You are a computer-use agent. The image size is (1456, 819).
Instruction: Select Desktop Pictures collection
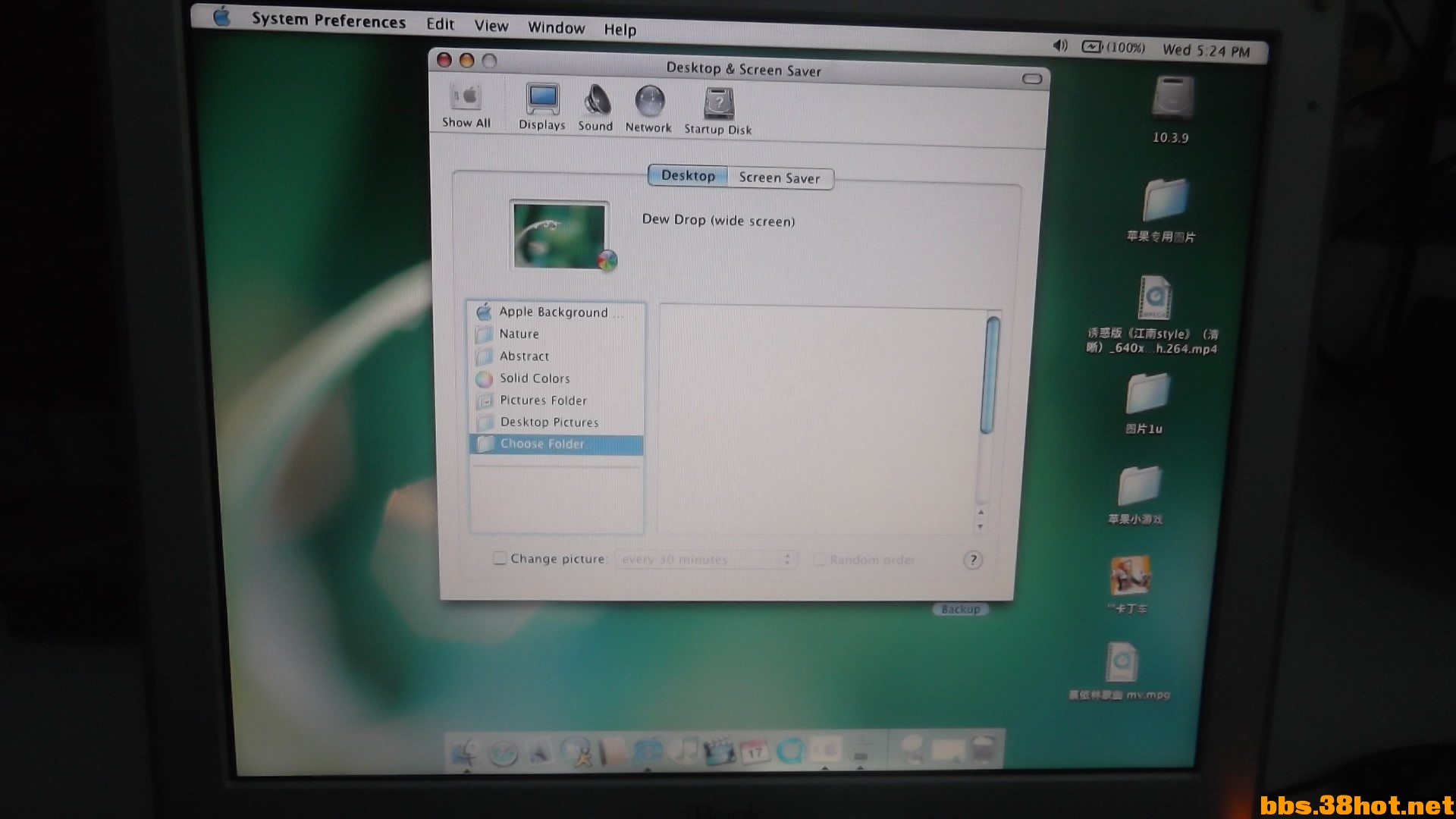pos(556,422)
